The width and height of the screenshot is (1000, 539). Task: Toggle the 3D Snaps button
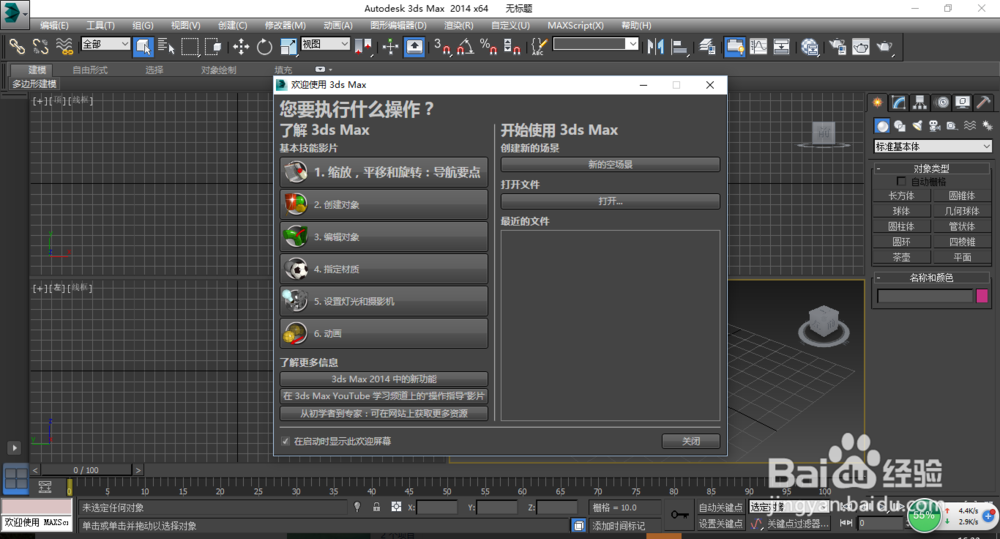click(441, 47)
